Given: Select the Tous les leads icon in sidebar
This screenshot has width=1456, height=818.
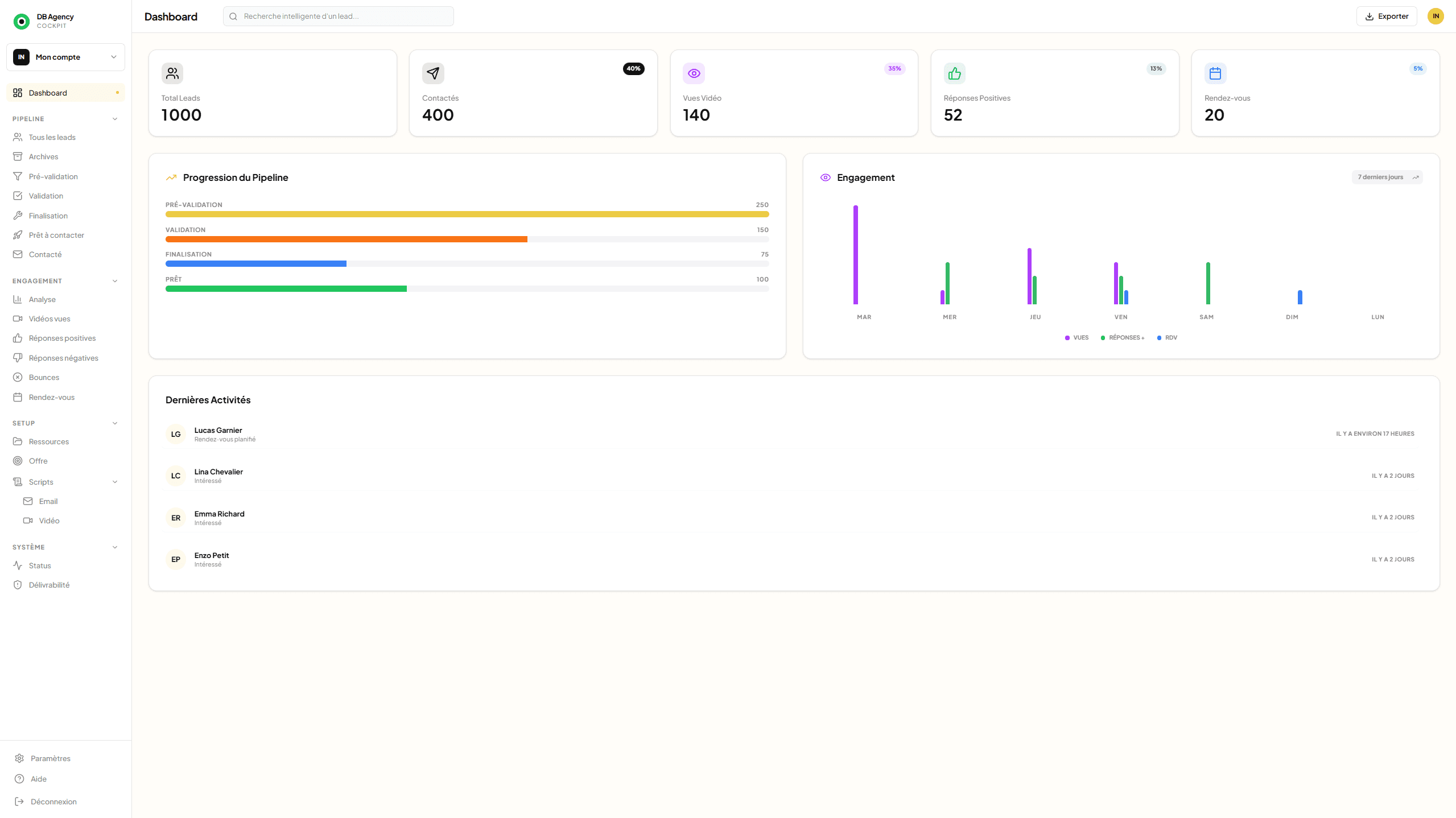Looking at the screenshot, I should pos(18,137).
